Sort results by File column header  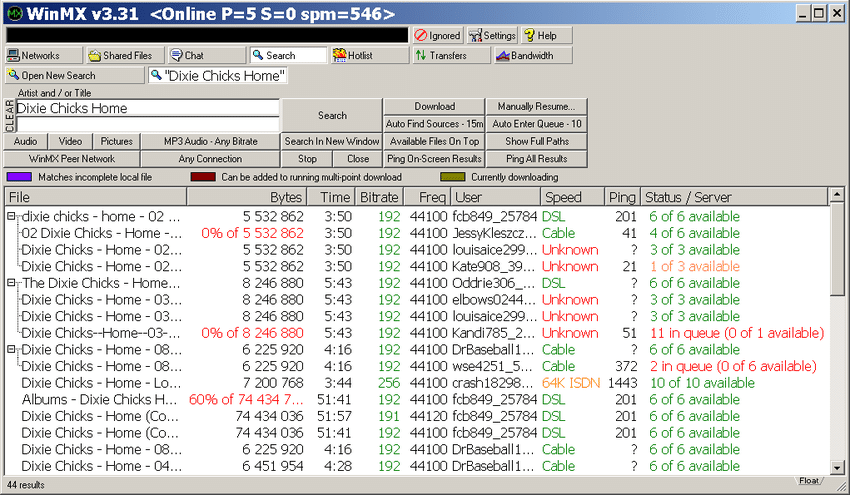95,197
